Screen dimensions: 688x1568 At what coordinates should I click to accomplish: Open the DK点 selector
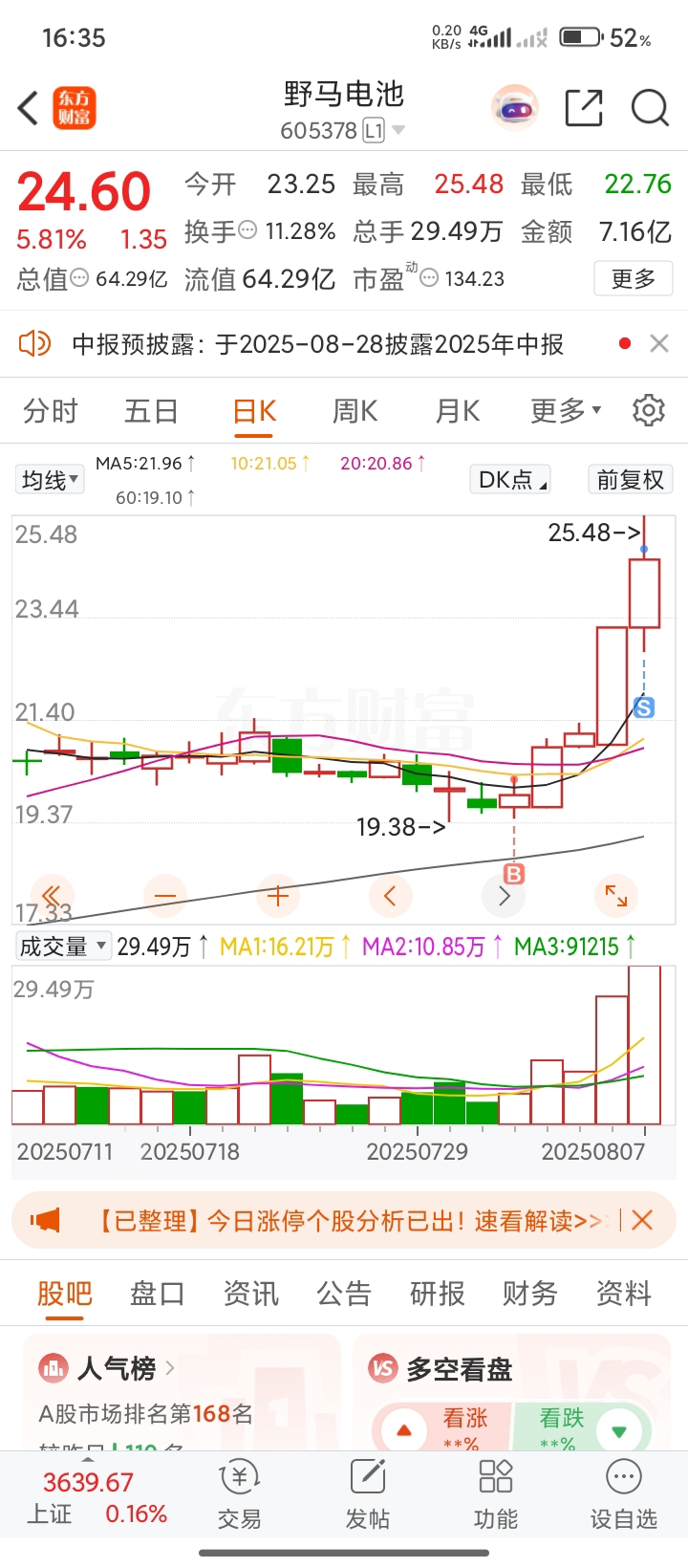512,479
